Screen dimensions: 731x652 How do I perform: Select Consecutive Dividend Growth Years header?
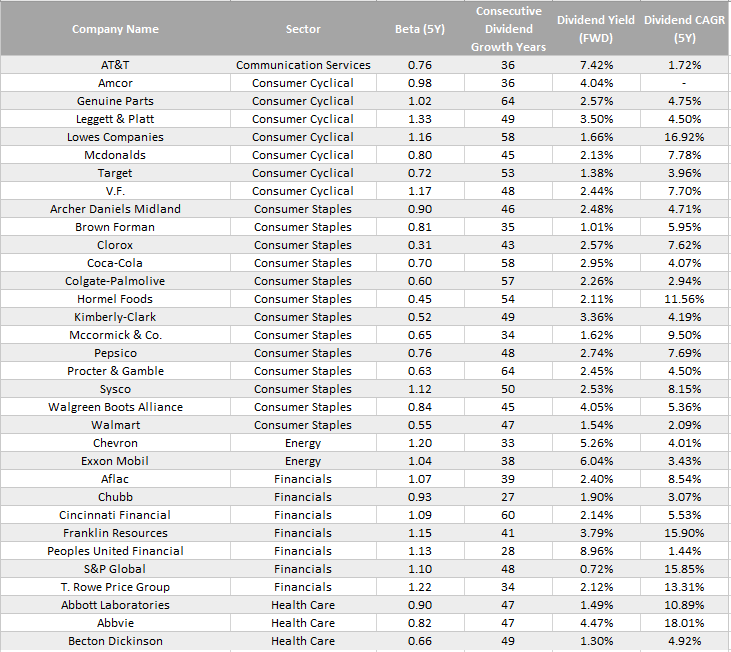(508, 29)
